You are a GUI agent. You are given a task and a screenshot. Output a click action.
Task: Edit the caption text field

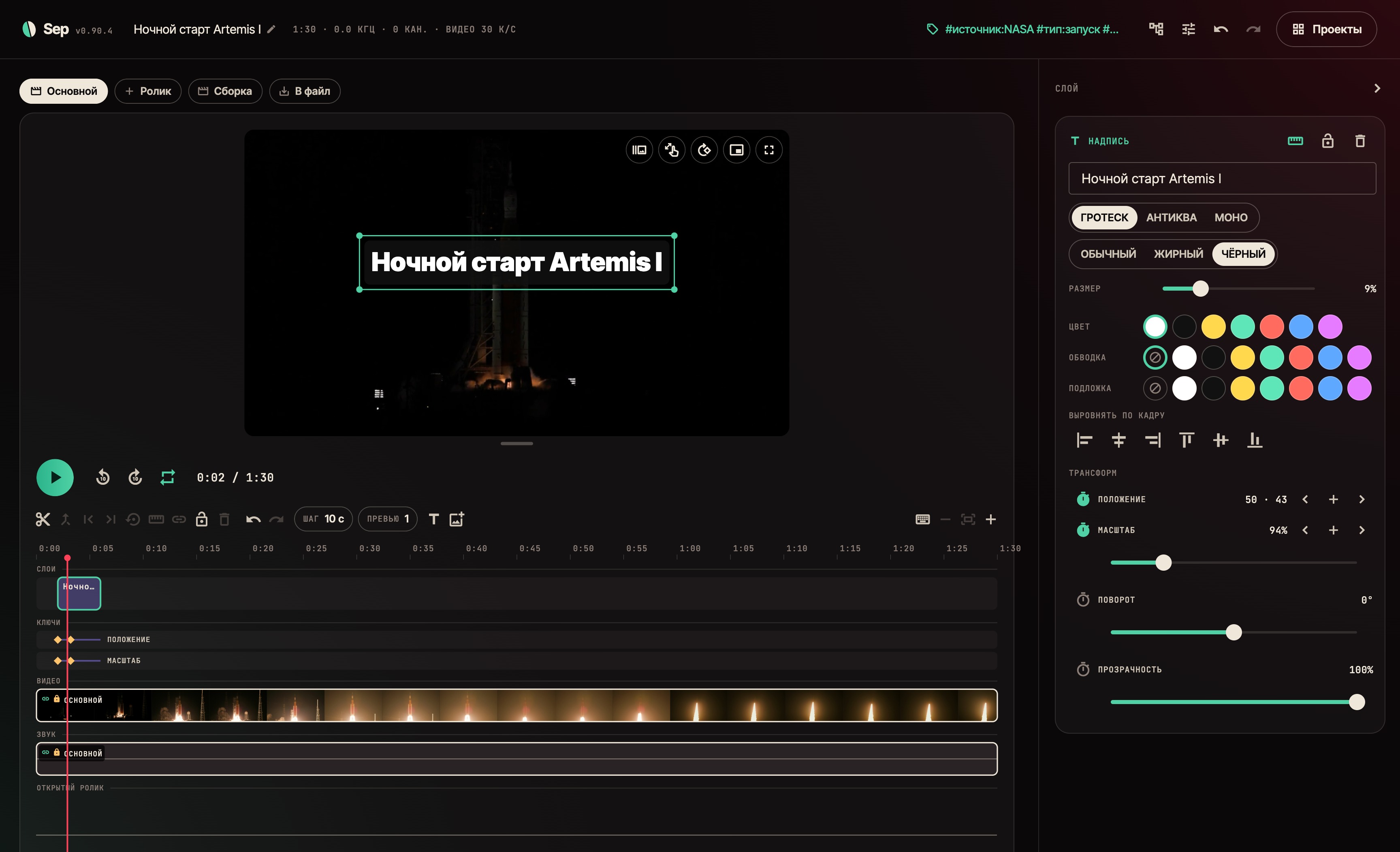(1222, 178)
